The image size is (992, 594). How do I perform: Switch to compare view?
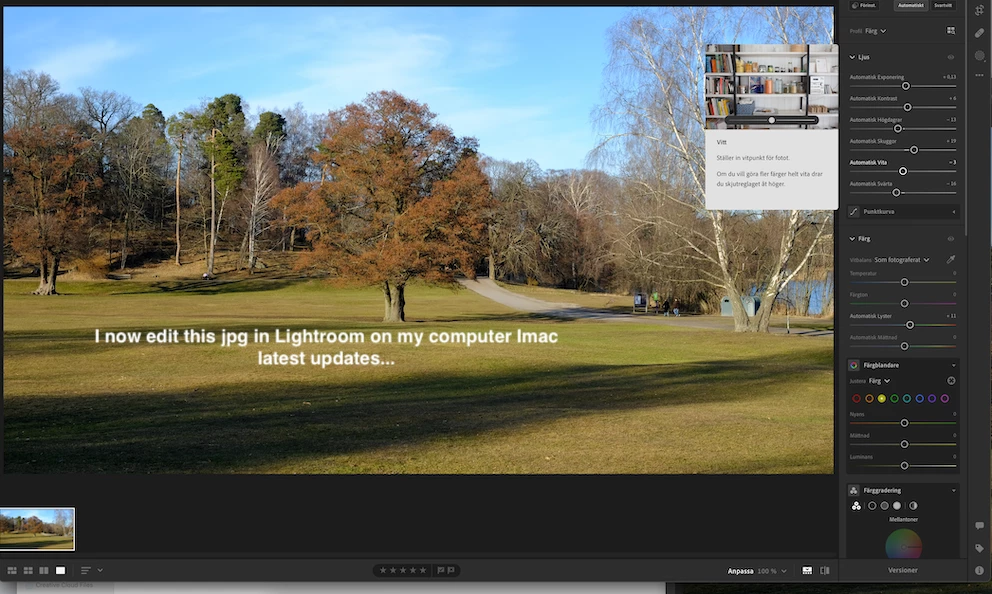tap(44, 570)
